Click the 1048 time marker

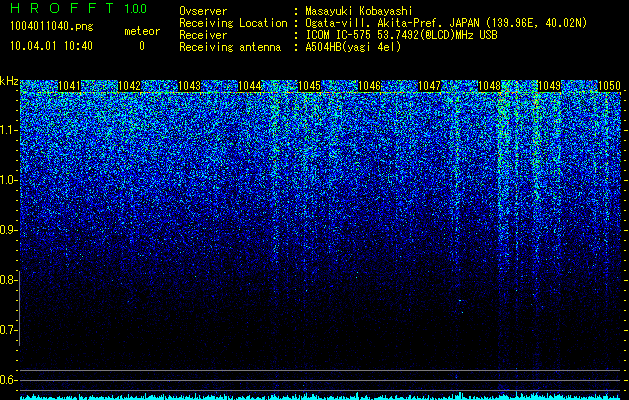click(489, 86)
